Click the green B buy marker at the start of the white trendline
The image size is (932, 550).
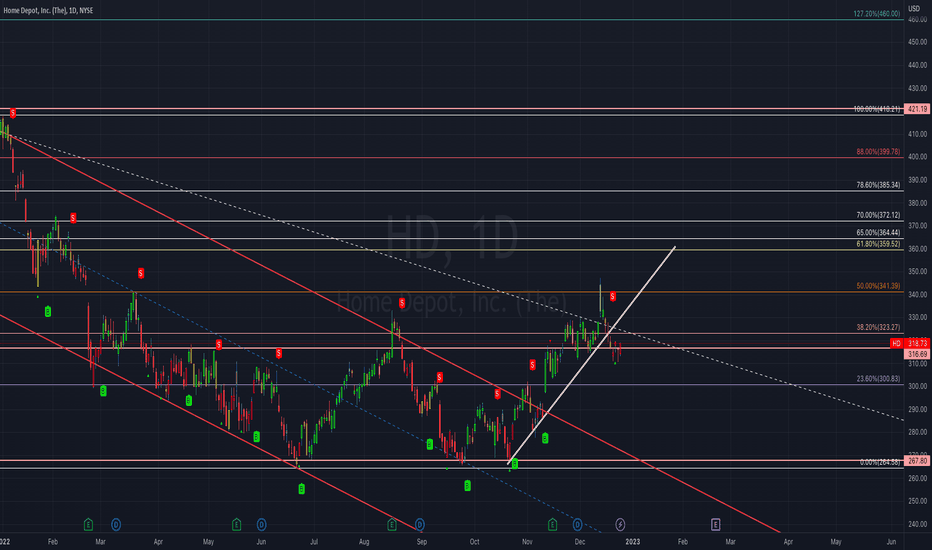tap(515, 464)
